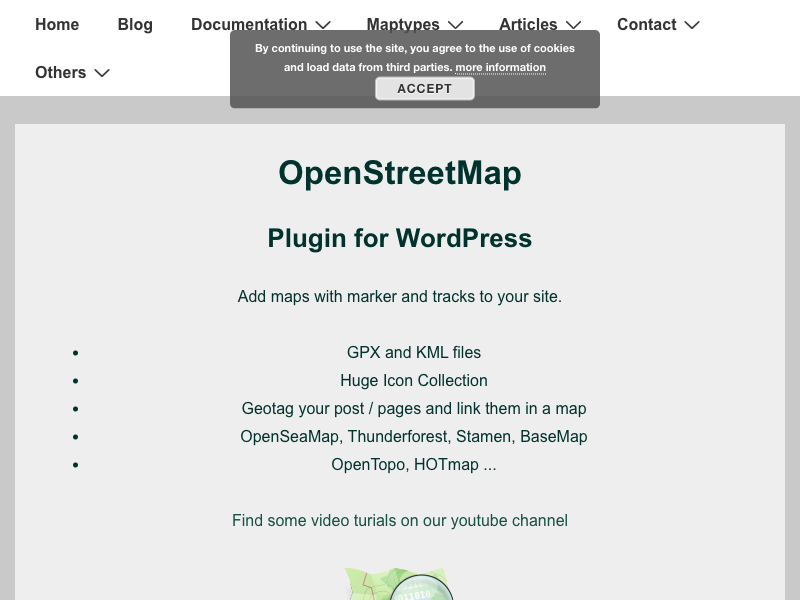Open the Home menu item
Viewport: 800px width, 600px height.
57,24
